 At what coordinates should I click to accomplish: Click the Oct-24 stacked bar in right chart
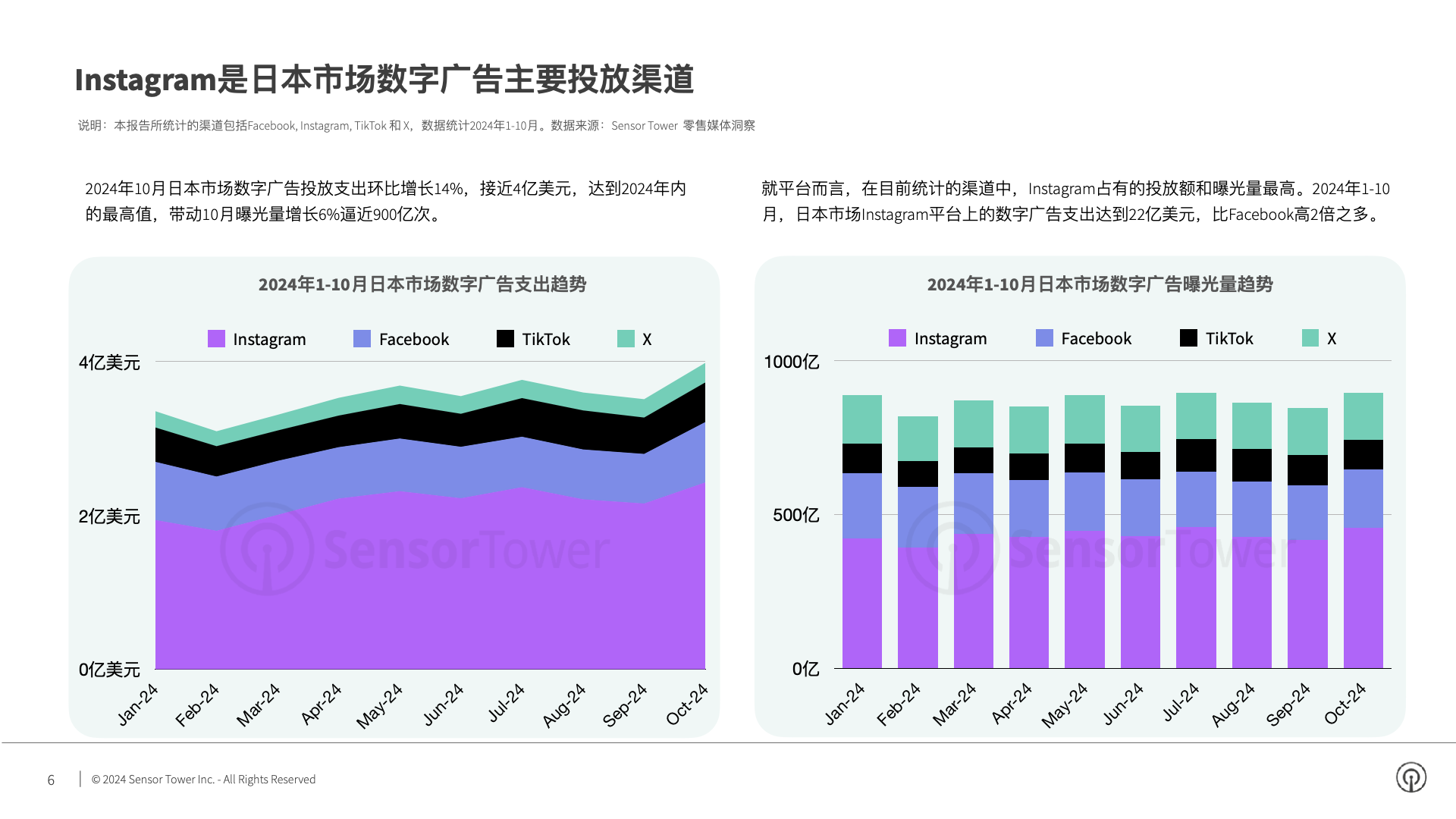(1363, 530)
